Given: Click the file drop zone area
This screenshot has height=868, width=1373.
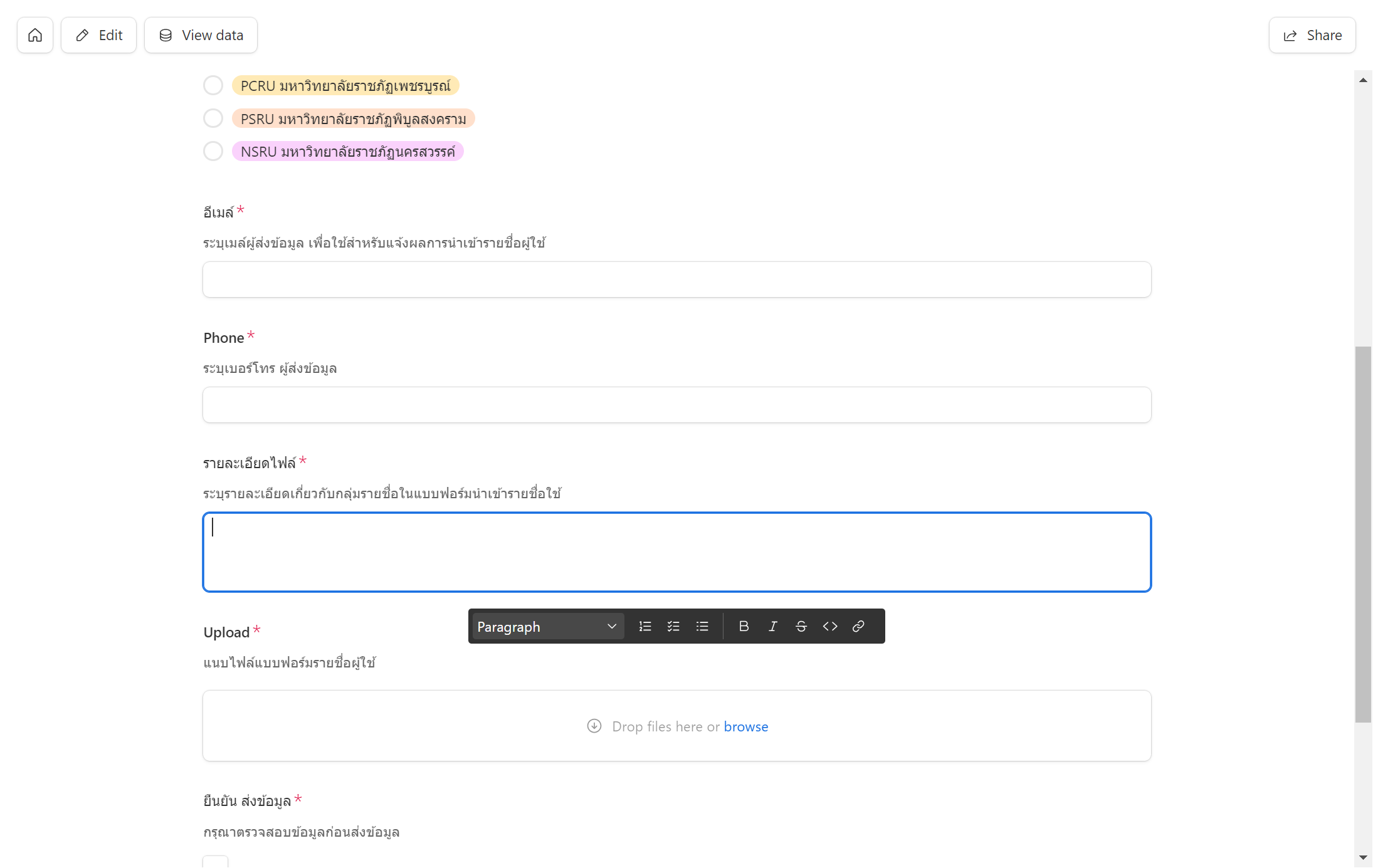Looking at the screenshot, I should point(677,726).
